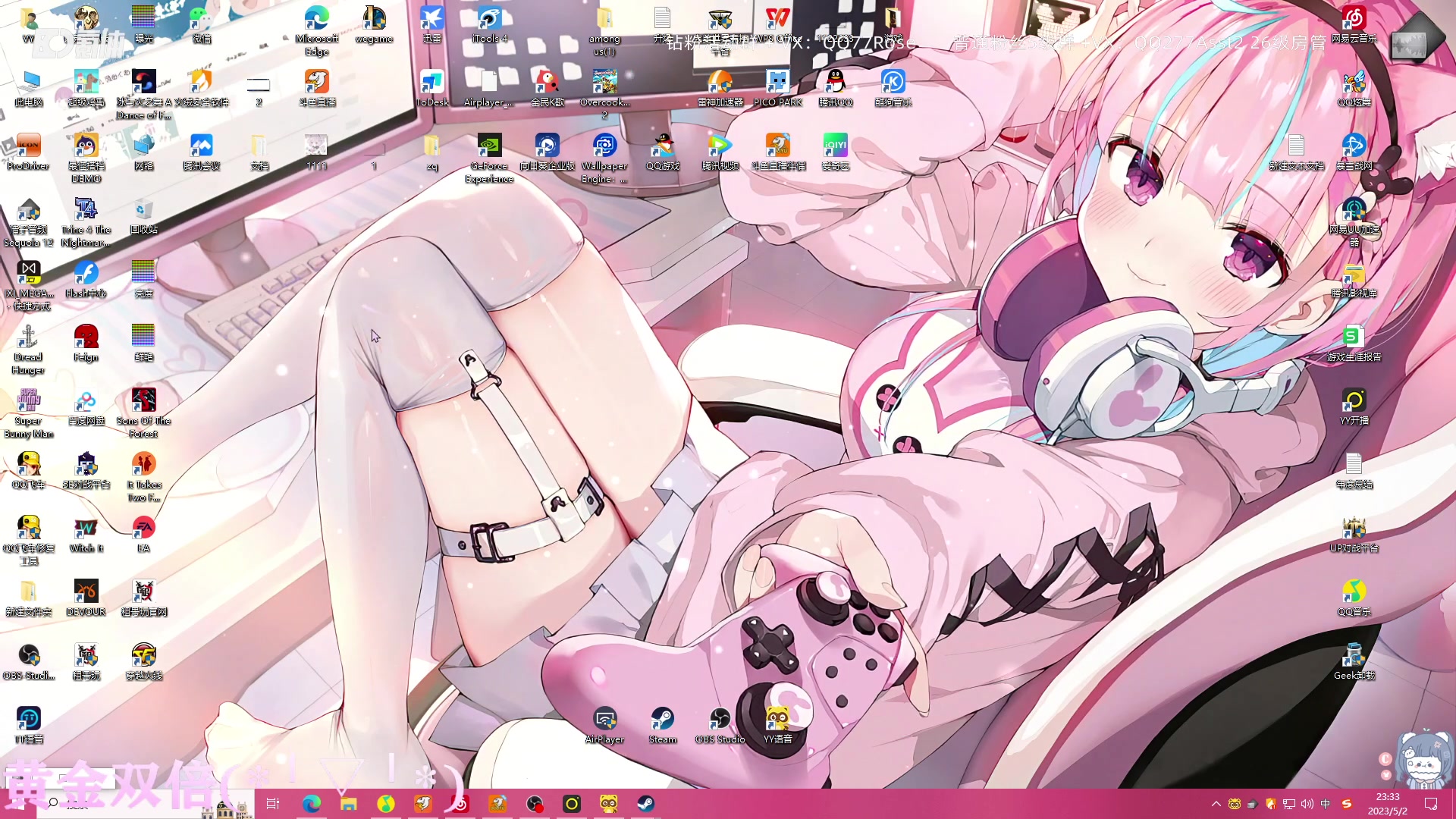Launch Wallpaper Engine desktop icon
The height and width of the screenshot is (819, 1456).
pos(604,158)
